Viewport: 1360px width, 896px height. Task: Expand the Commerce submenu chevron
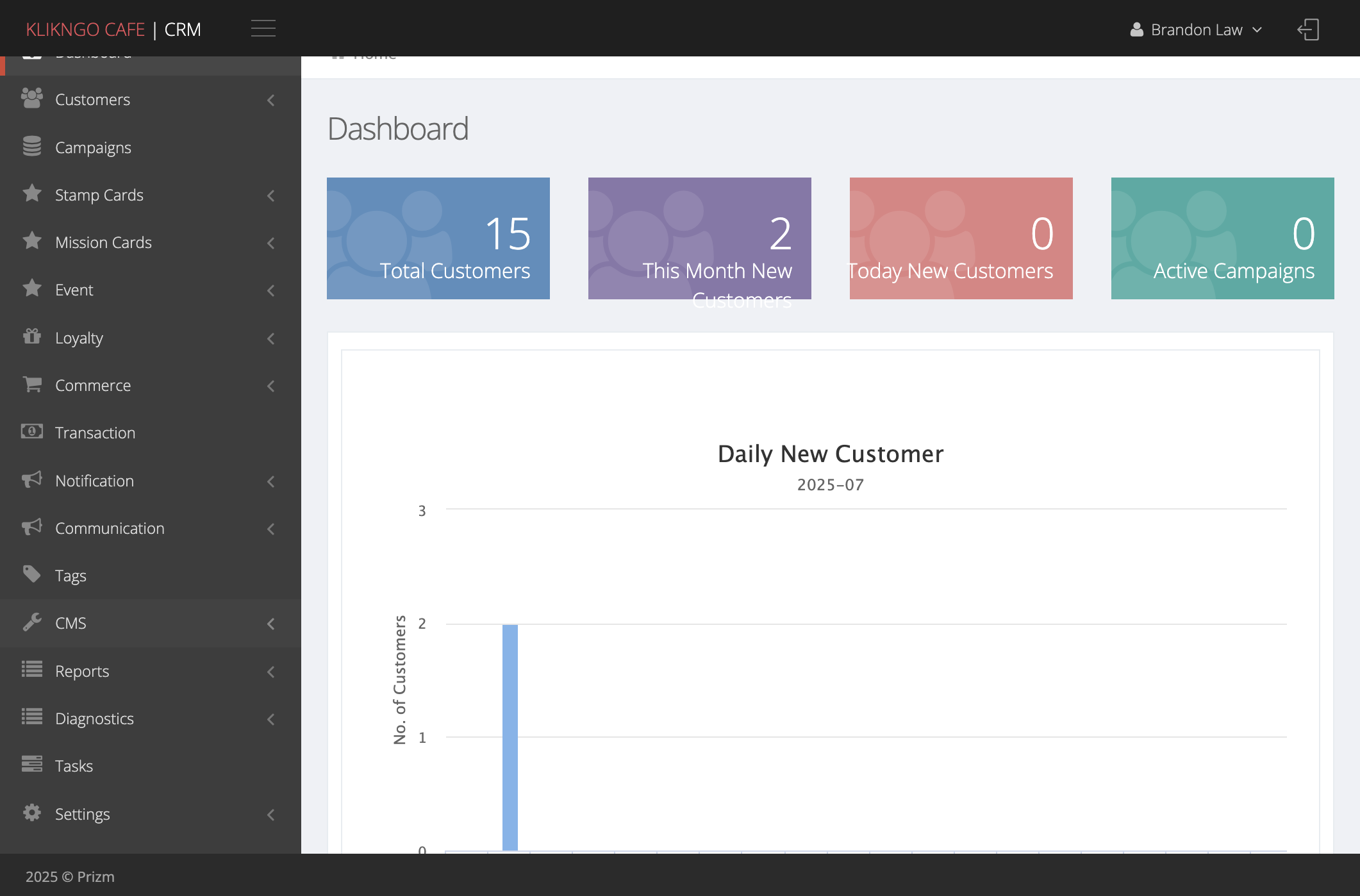271,386
